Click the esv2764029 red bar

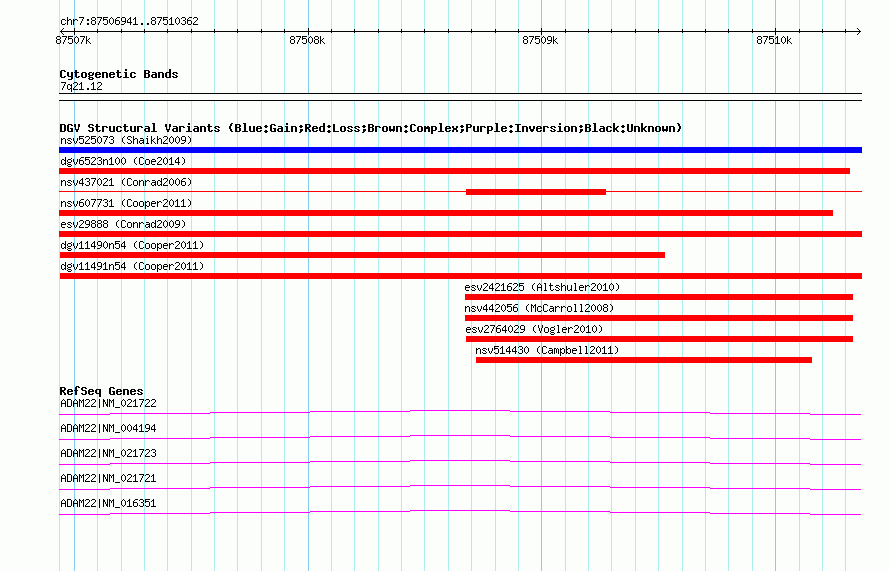pyautogui.click(x=659, y=339)
